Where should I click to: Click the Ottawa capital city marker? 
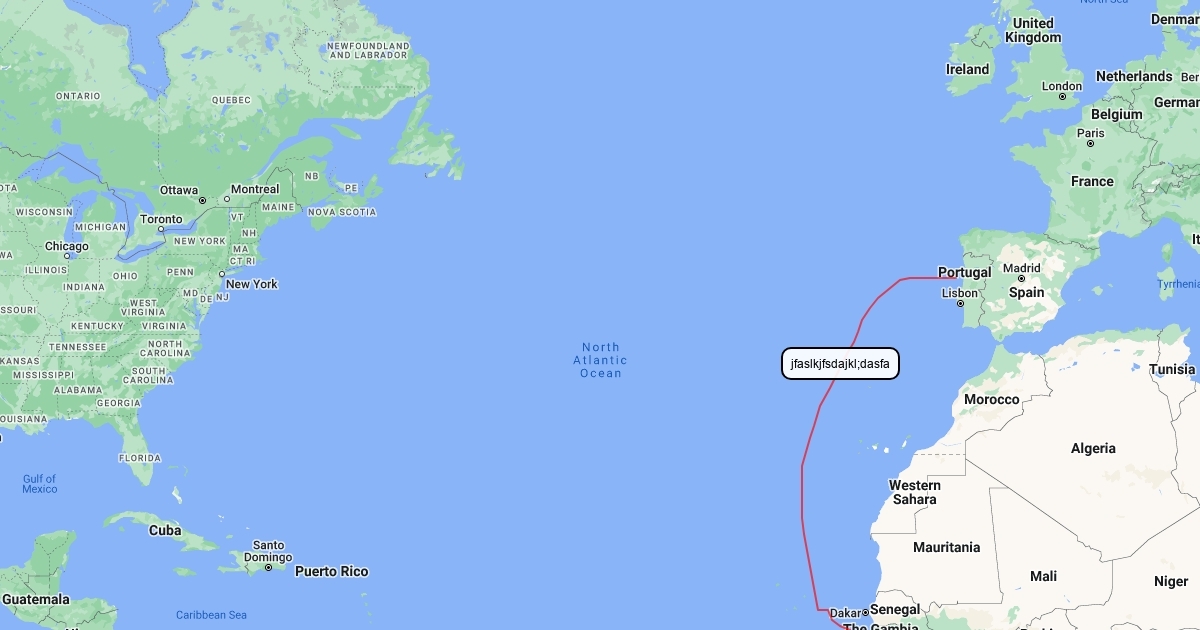[x=202, y=200]
